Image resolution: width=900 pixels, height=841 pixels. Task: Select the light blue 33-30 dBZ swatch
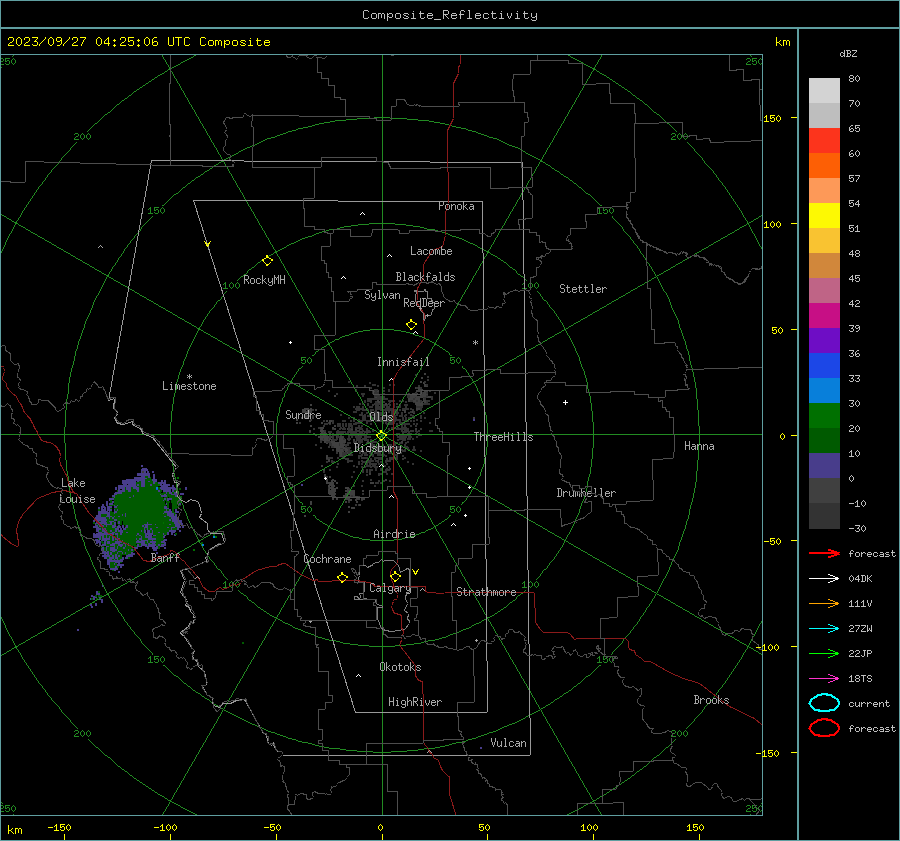pyautogui.click(x=824, y=390)
